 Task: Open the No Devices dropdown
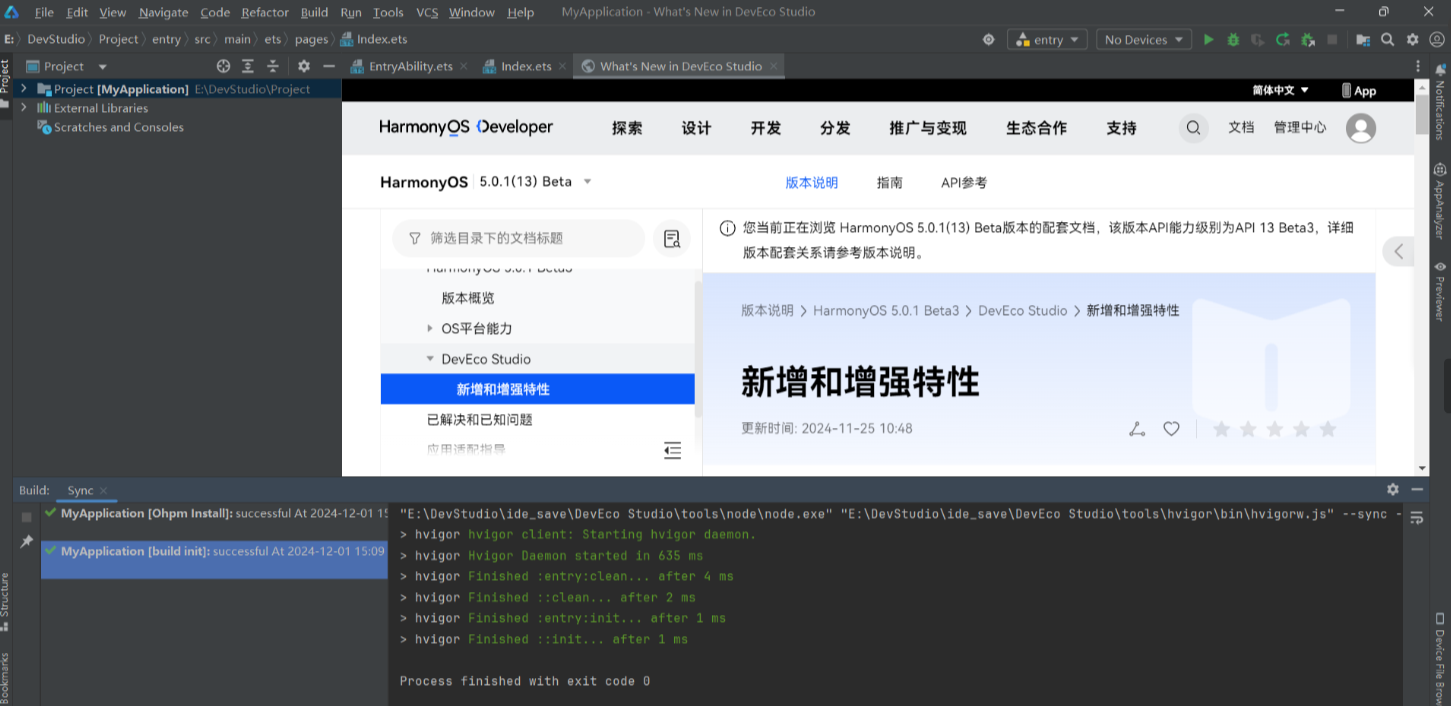(x=1143, y=40)
